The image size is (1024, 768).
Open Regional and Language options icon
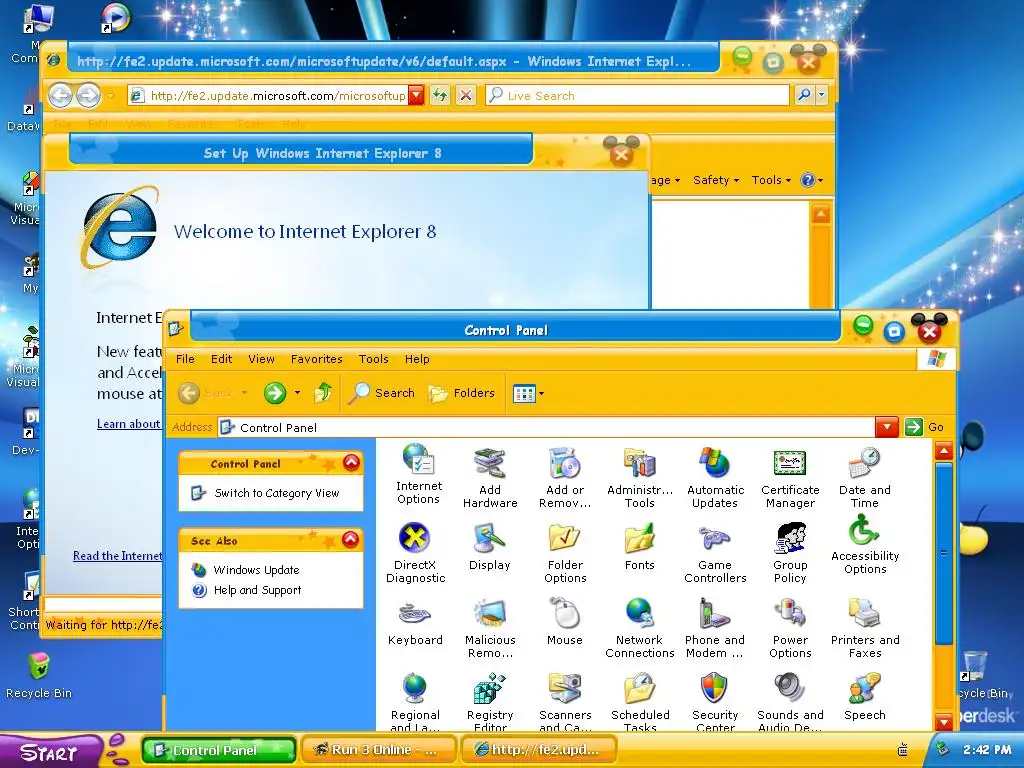point(415,701)
